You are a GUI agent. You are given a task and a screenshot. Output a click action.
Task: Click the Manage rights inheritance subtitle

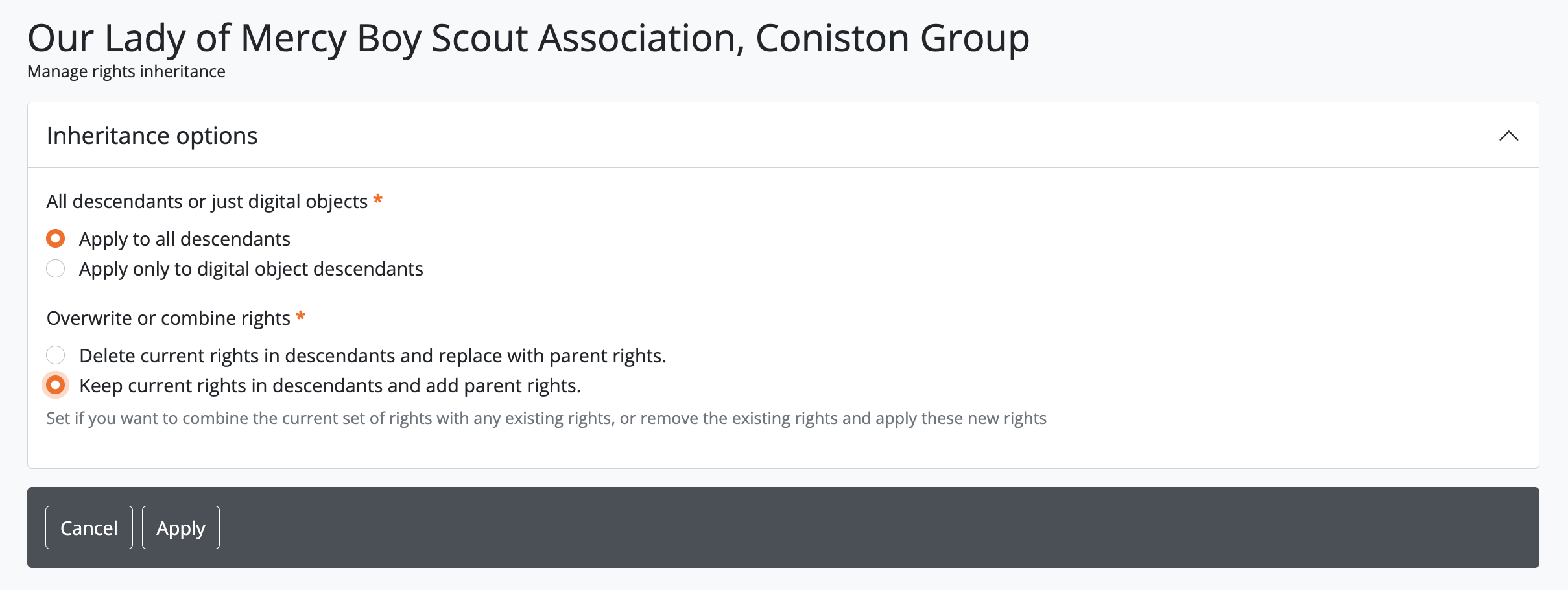tap(126, 71)
